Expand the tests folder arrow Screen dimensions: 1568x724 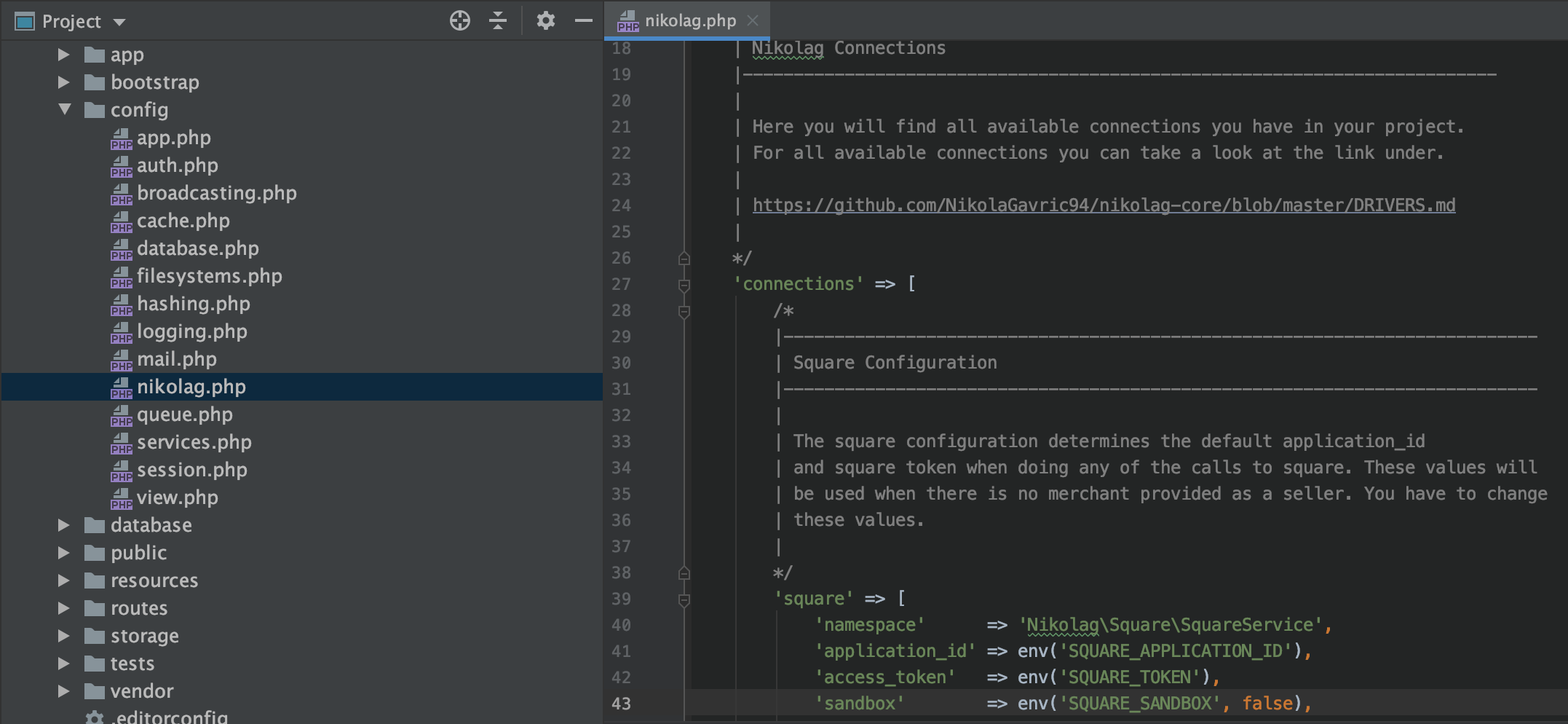(x=64, y=664)
